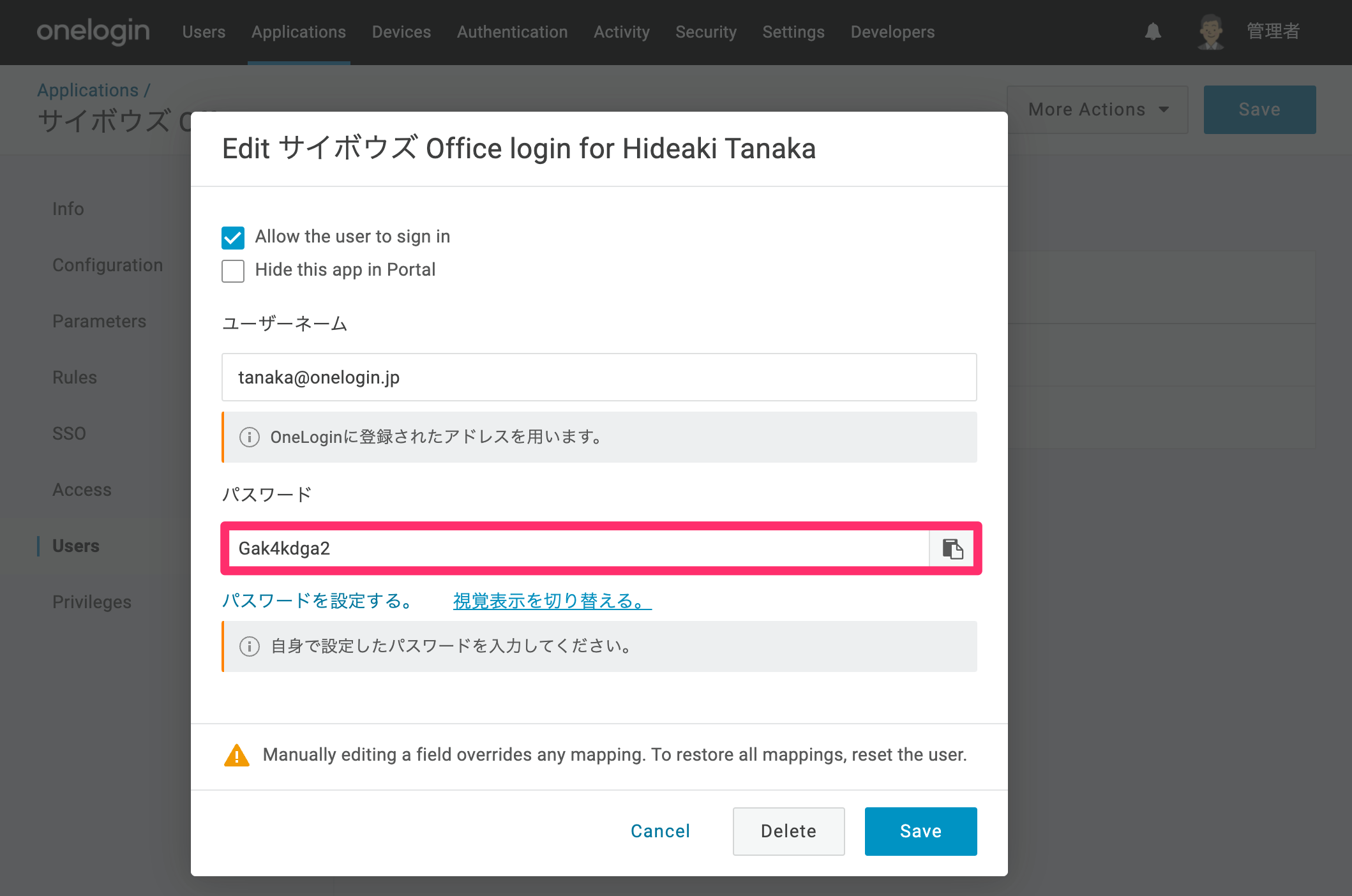Click the warning triangle icon
Screen dimensions: 1352x896
pos(237,756)
